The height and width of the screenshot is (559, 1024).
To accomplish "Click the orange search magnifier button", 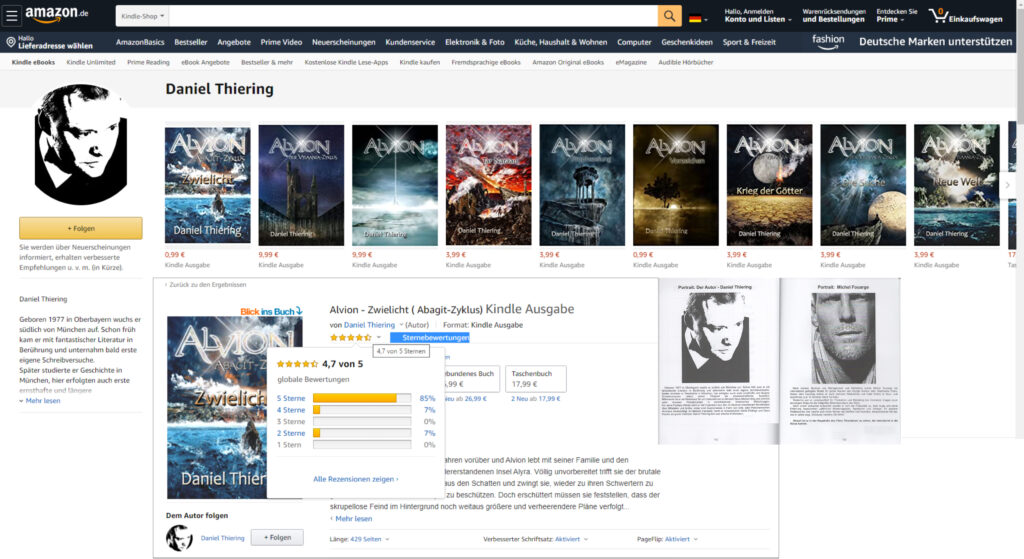I will [x=669, y=16].
